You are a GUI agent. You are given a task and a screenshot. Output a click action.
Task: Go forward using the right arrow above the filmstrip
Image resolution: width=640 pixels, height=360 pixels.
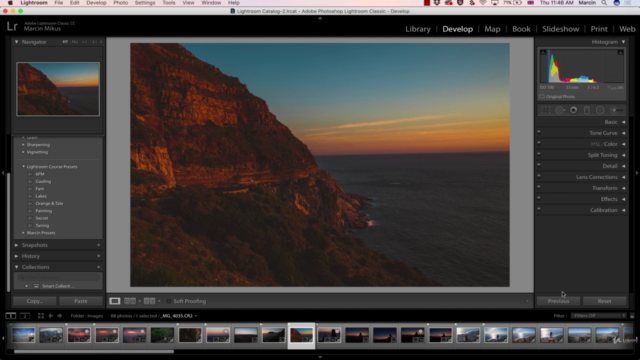tap(60, 316)
